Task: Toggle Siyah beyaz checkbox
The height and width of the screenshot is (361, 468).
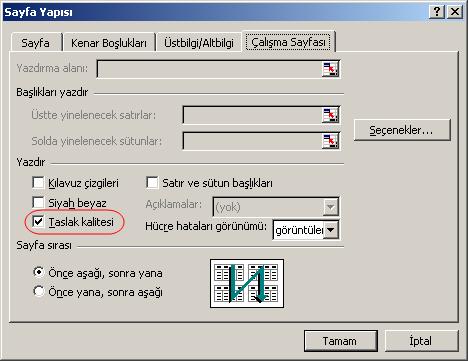Action: (x=38, y=202)
